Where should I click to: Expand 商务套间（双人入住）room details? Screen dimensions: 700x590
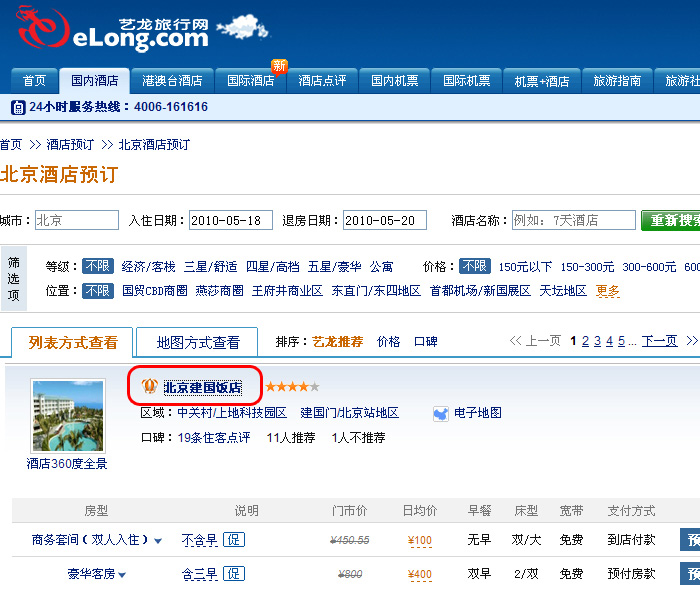tap(158, 541)
